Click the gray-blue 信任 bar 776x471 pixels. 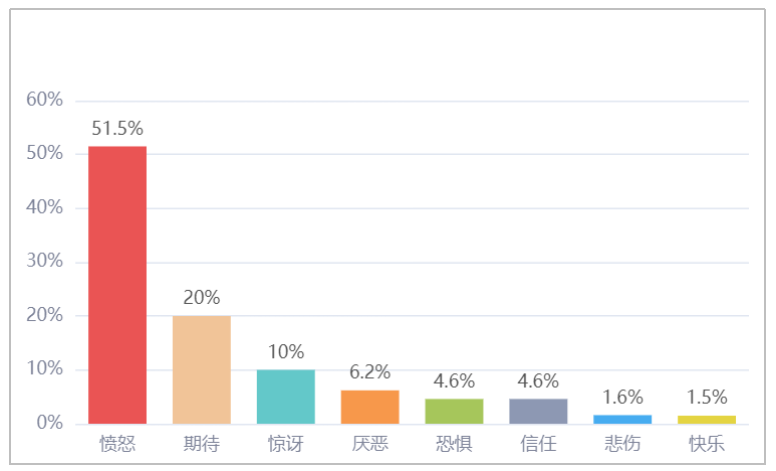tap(538, 412)
